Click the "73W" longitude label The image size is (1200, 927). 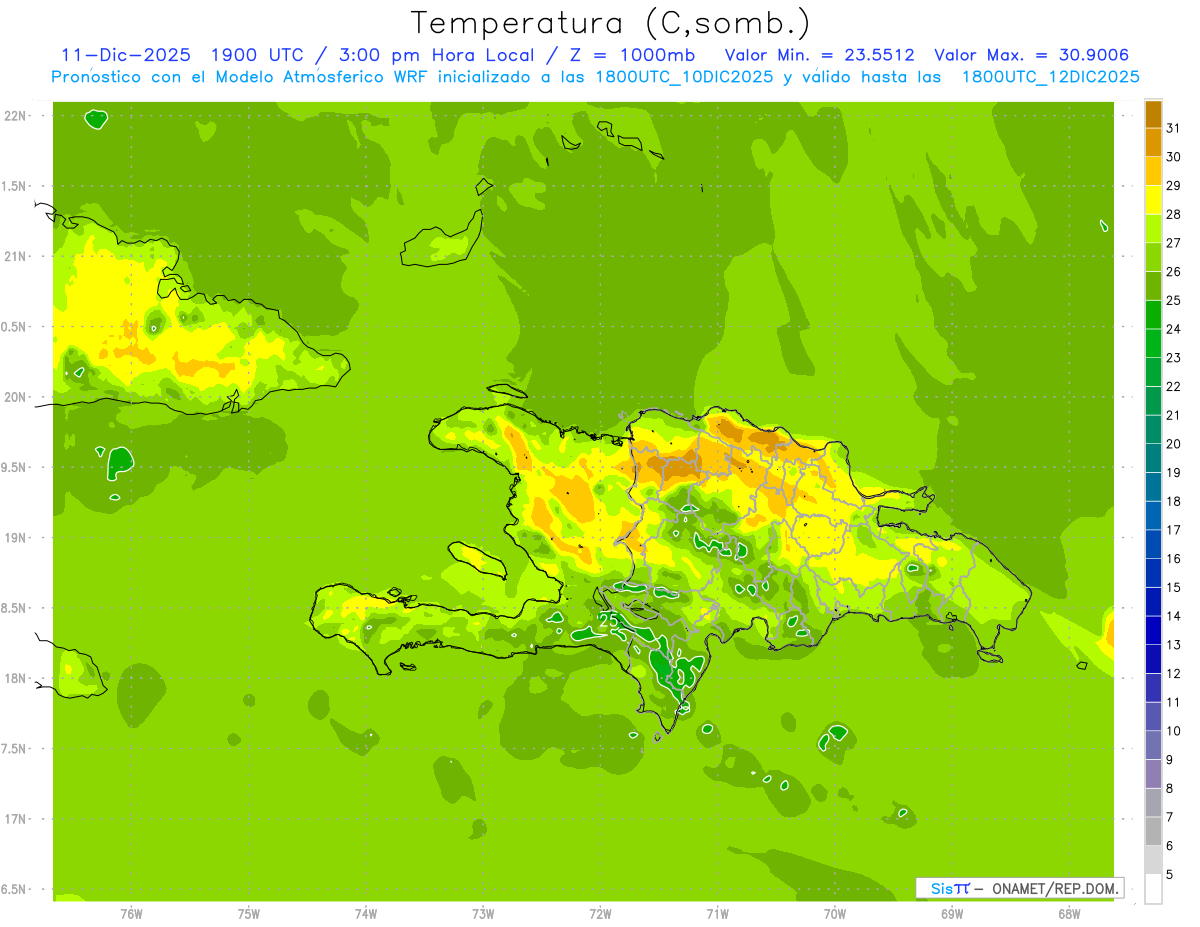[483, 914]
